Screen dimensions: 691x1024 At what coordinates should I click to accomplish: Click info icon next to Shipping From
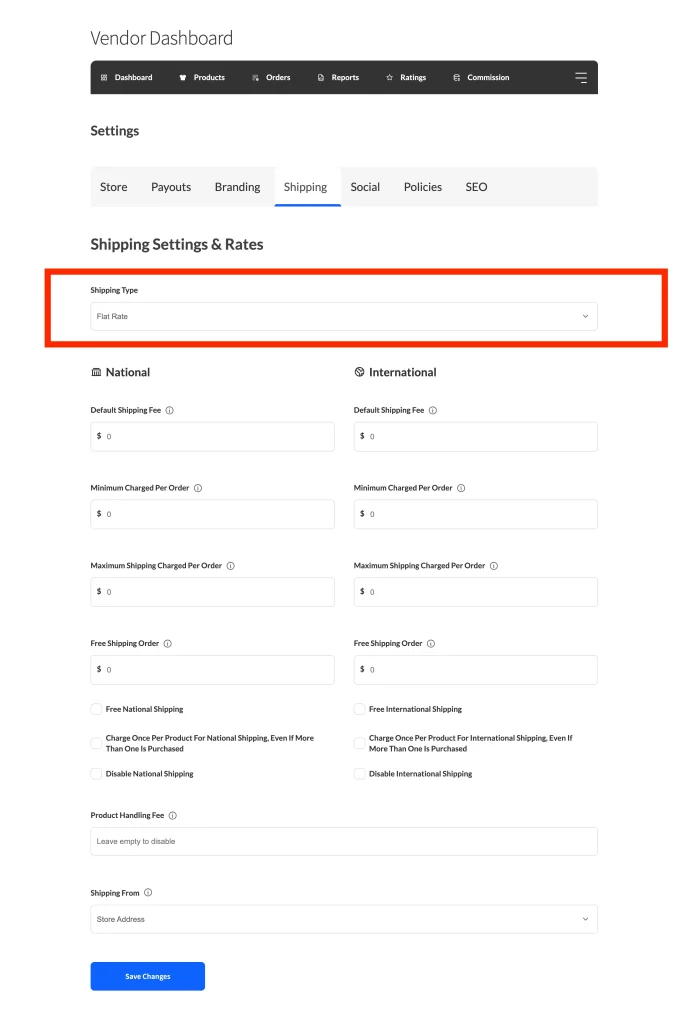tap(148, 893)
